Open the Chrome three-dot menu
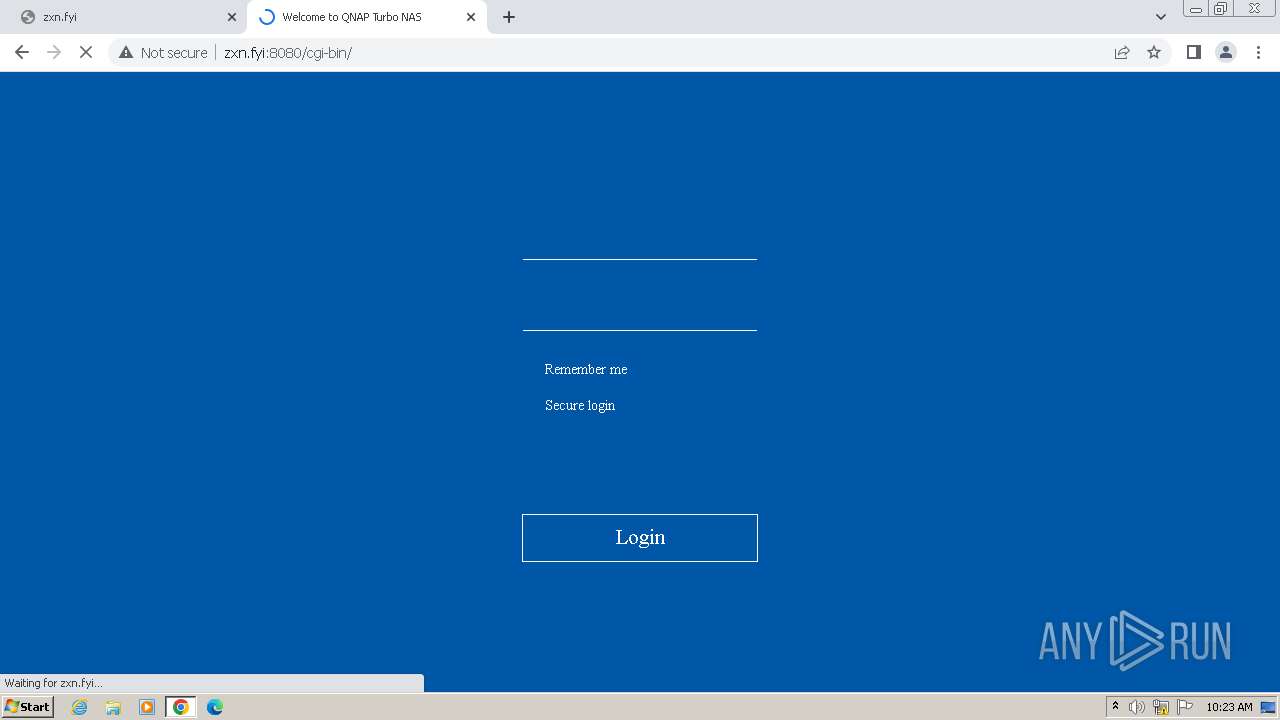Viewport: 1280px width, 720px height. [x=1259, y=52]
